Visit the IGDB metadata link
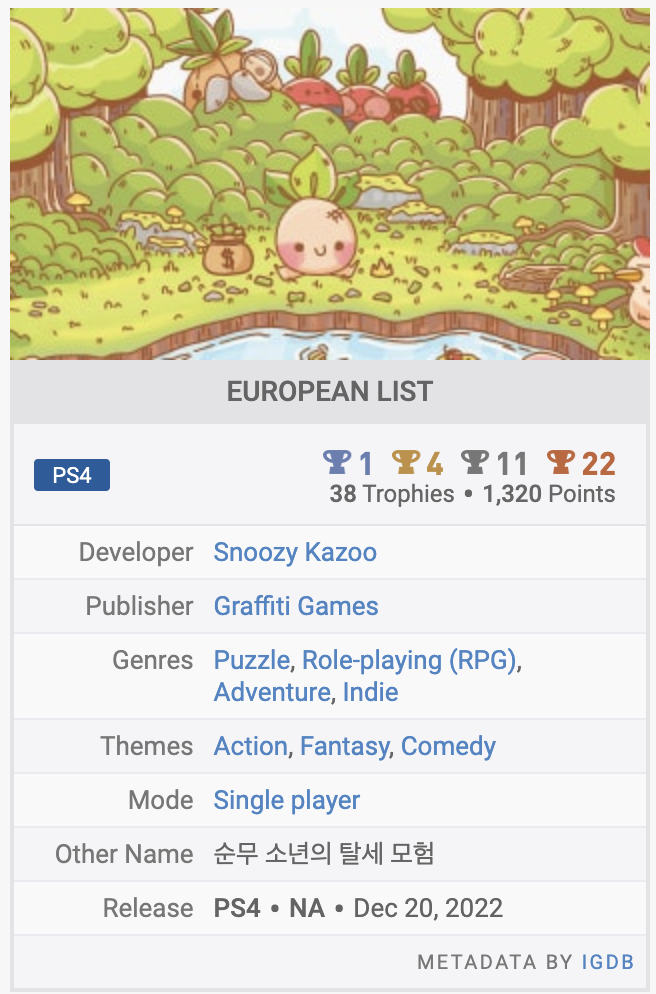Viewport: 656px width, 994px height. (608, 962)
